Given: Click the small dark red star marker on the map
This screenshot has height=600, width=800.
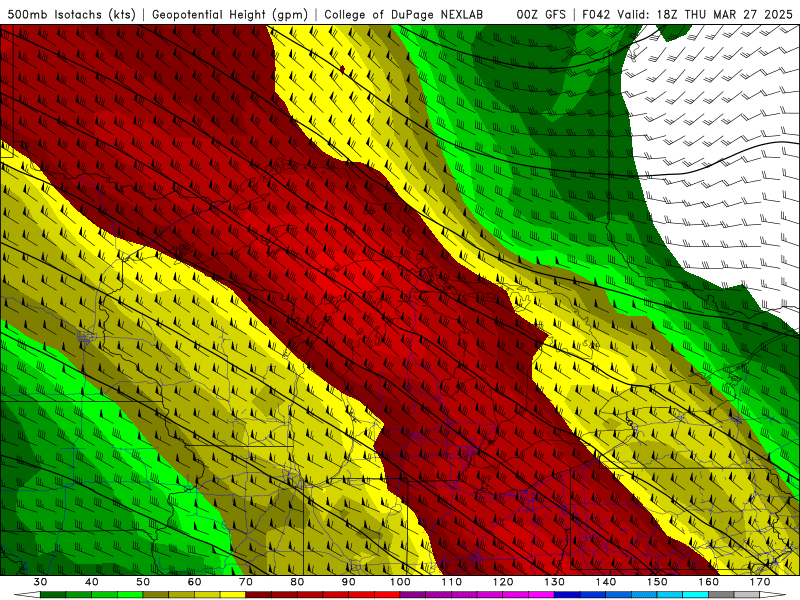Looking at the screenshot, I should point(342,69).
